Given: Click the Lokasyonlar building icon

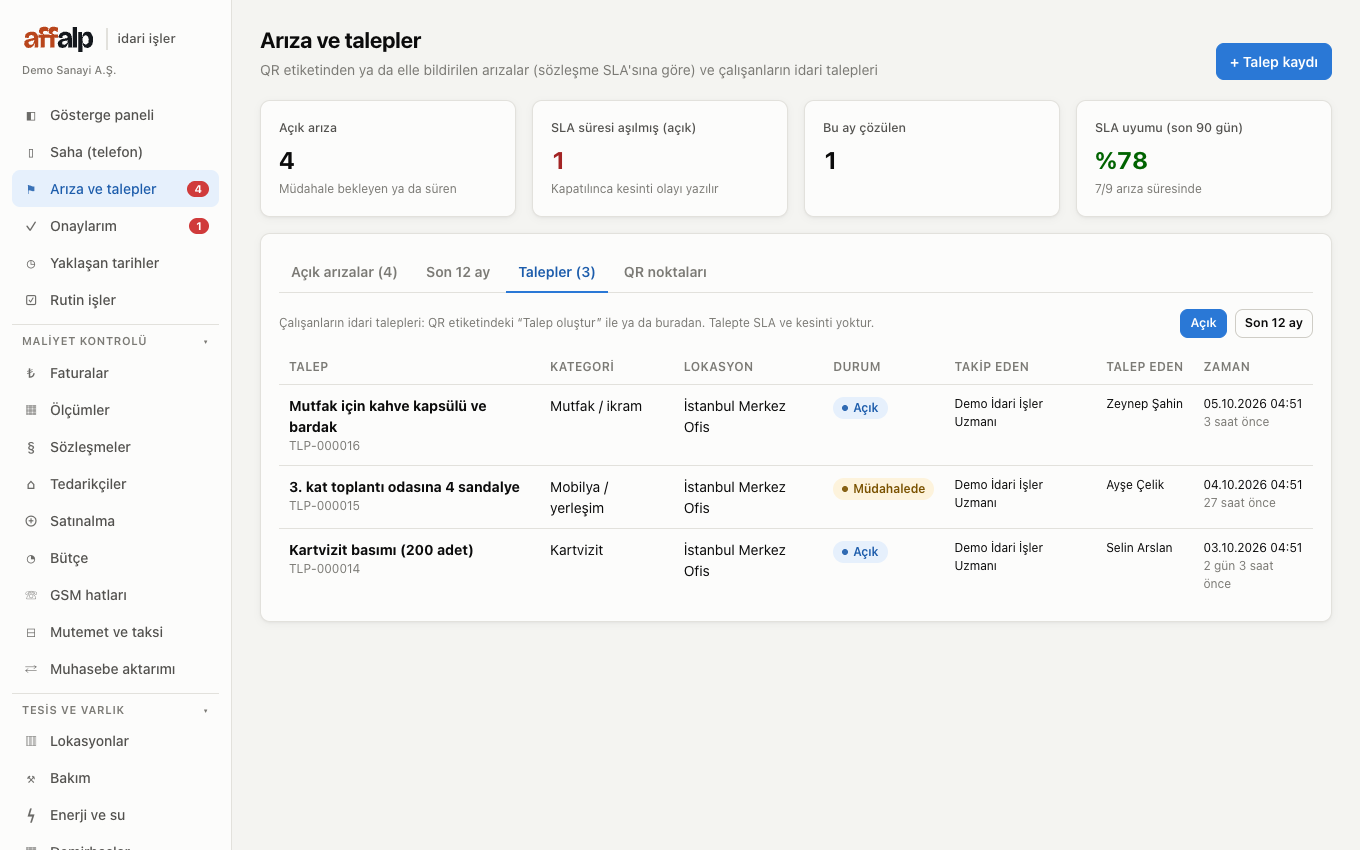Looking at the screenshot, I should 31,741.
